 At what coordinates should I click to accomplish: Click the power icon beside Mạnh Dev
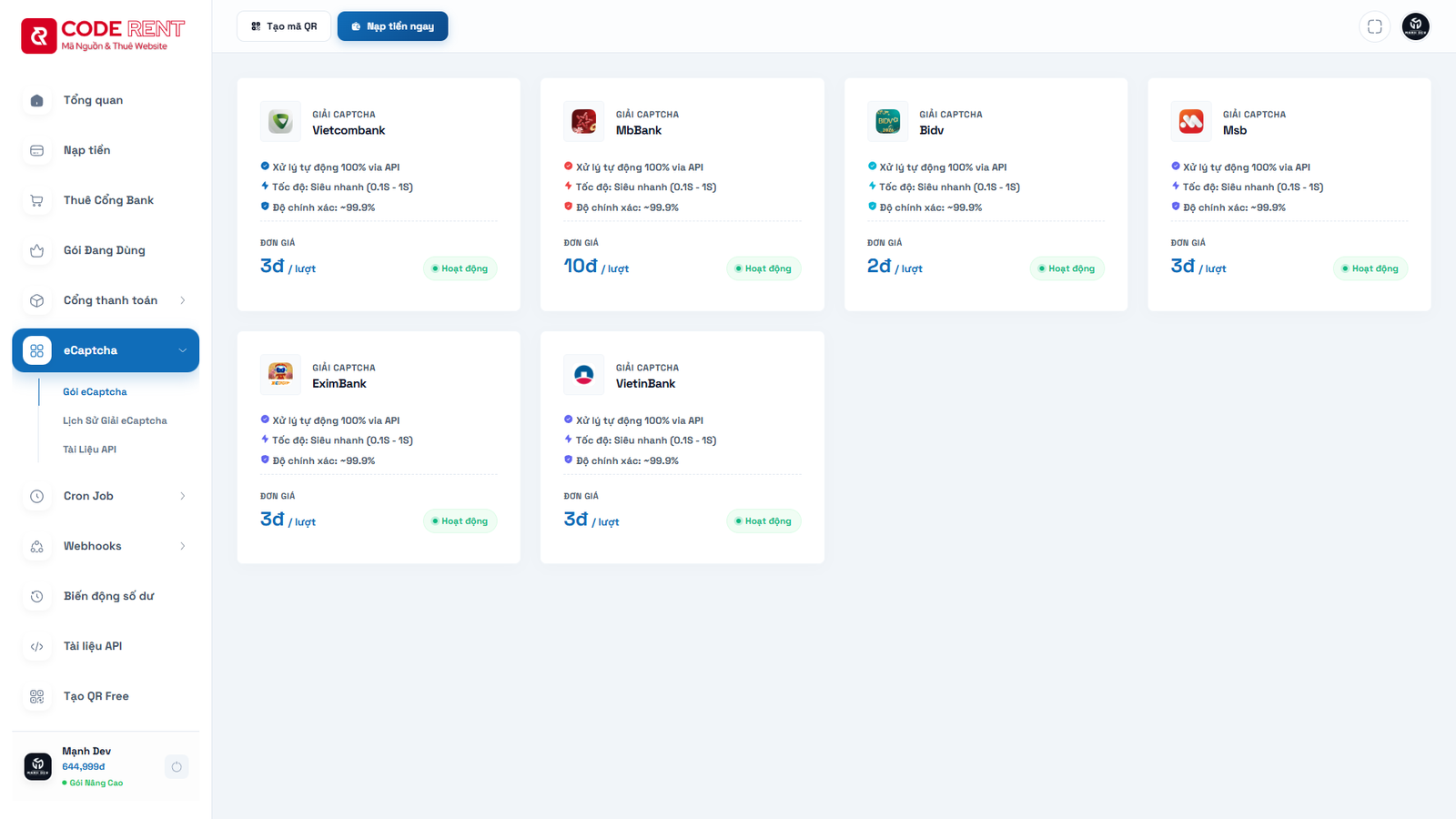tap(177, 767)
